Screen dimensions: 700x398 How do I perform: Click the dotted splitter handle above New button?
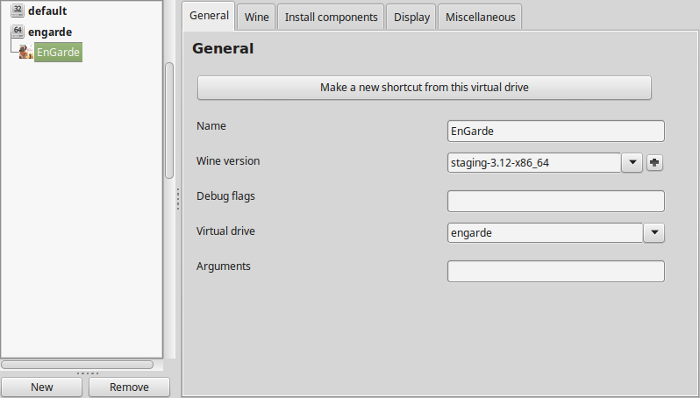(x=87, y=373)
